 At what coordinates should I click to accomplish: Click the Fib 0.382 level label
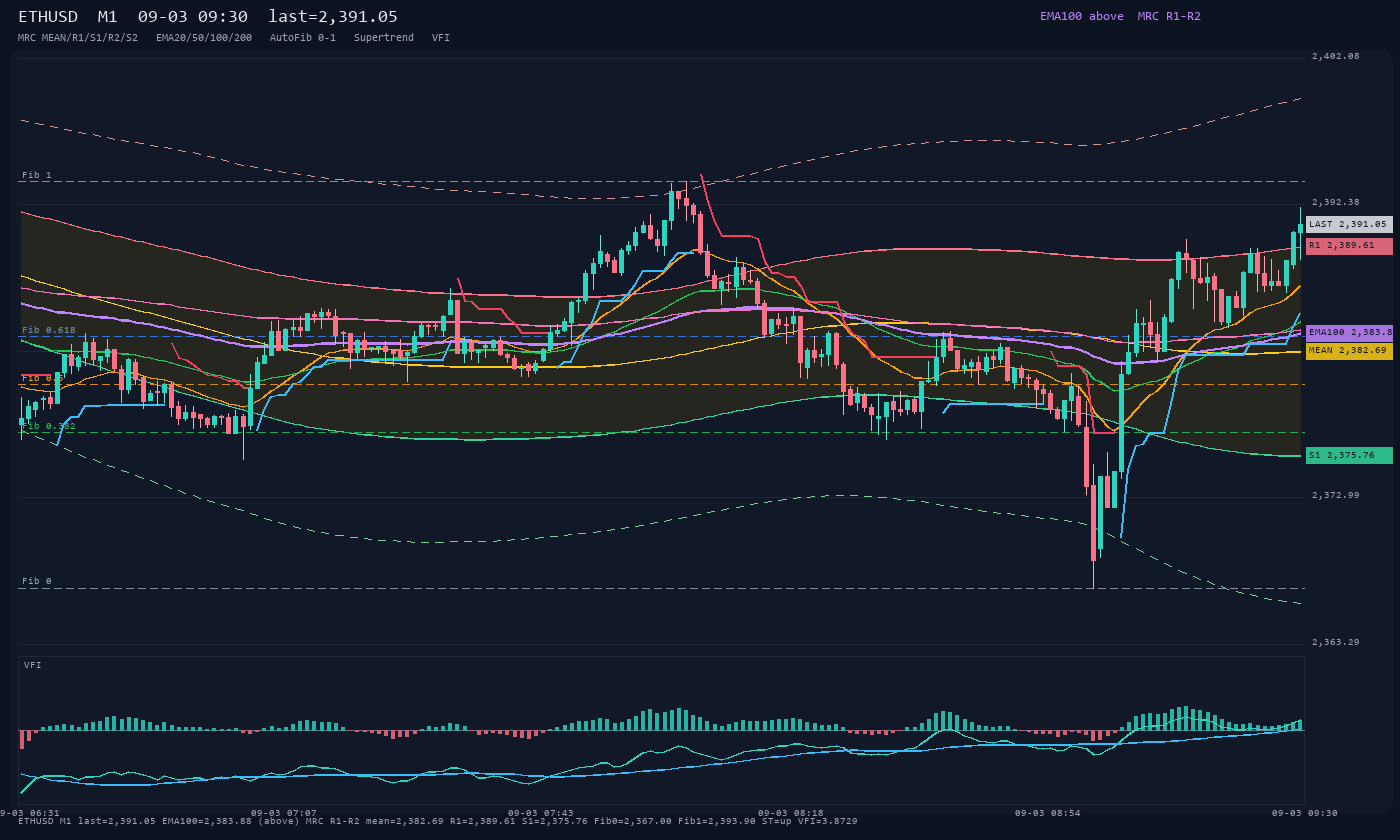point(49,426)
